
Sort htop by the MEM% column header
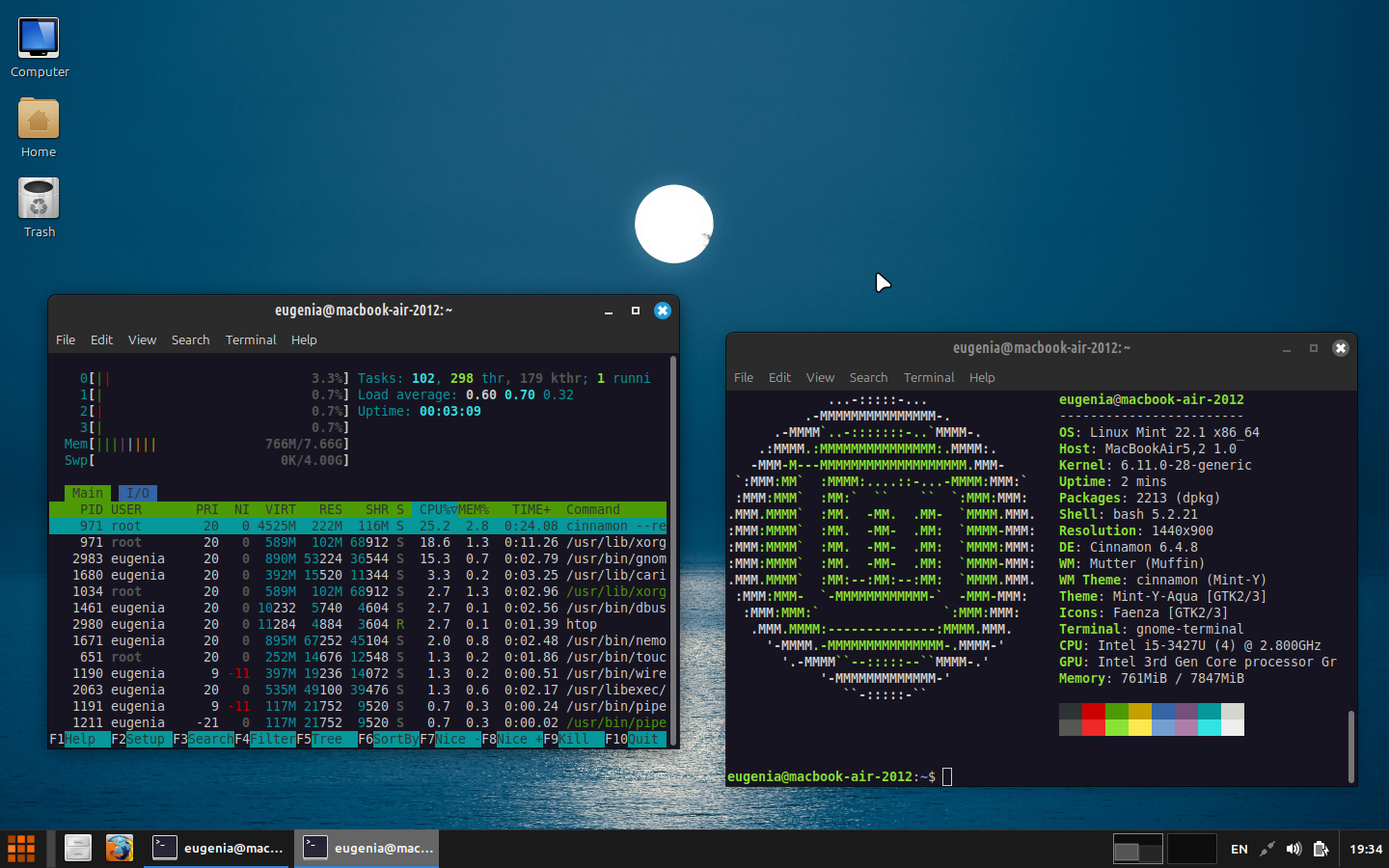[474, 509]
